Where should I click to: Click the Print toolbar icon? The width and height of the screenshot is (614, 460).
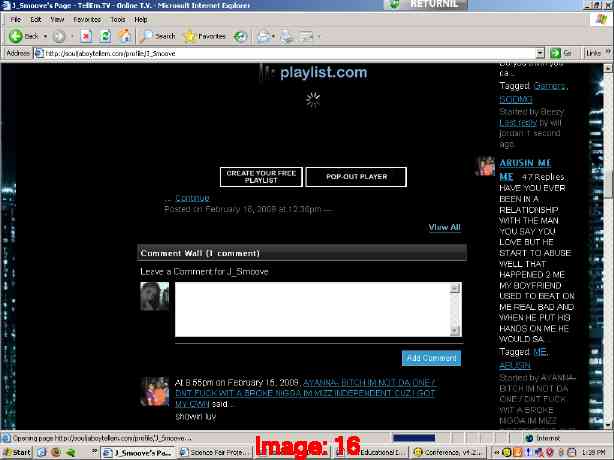click(286, 36)
